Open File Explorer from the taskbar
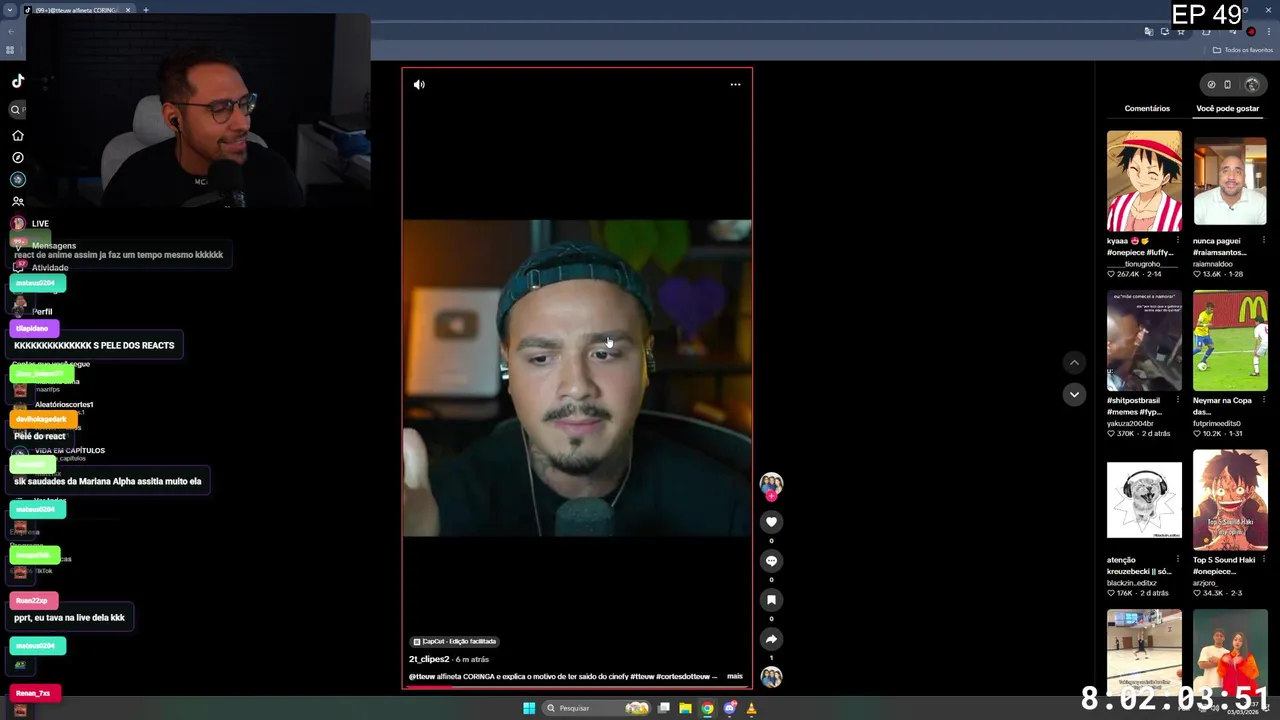This screenshot has height=720, width=1280. 685,708
